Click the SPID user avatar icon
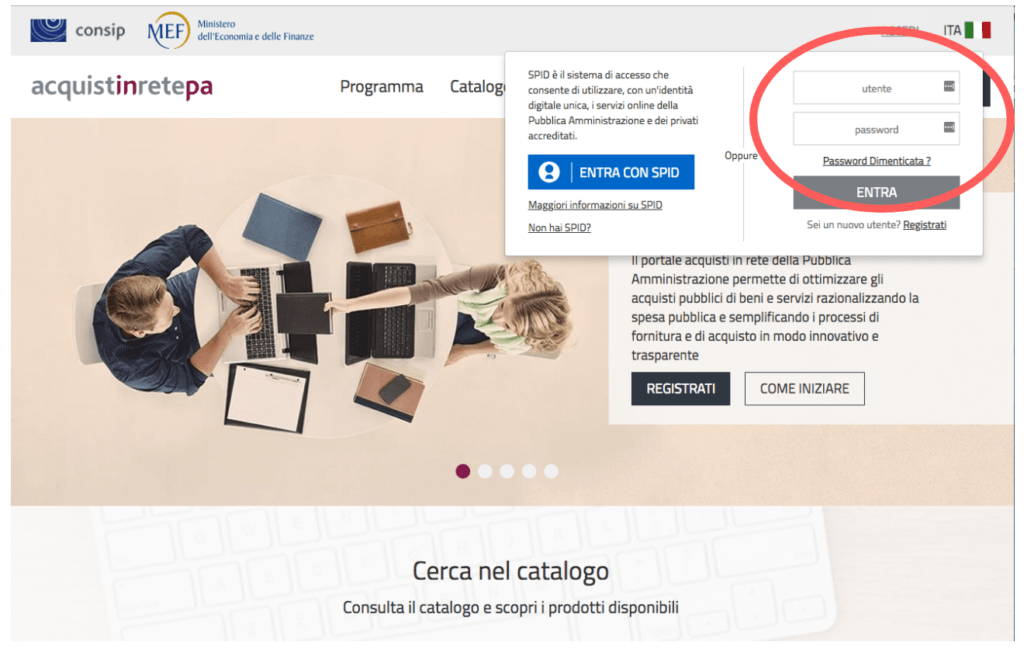This screenshot has height=649, width=1024. (549, 172)
